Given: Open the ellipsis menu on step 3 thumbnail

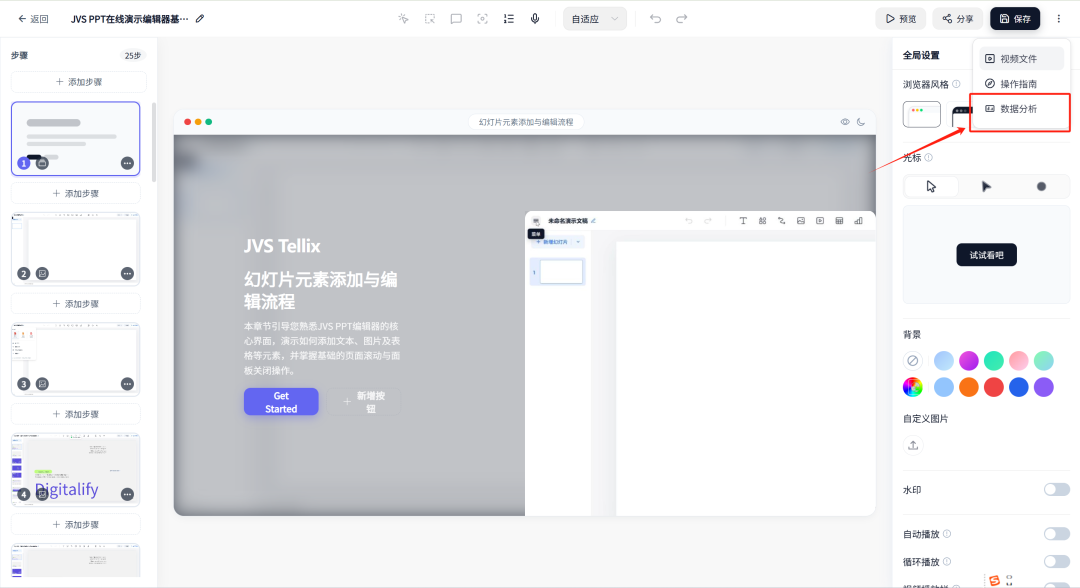Looking at the screenshot, I should point(127,384).
